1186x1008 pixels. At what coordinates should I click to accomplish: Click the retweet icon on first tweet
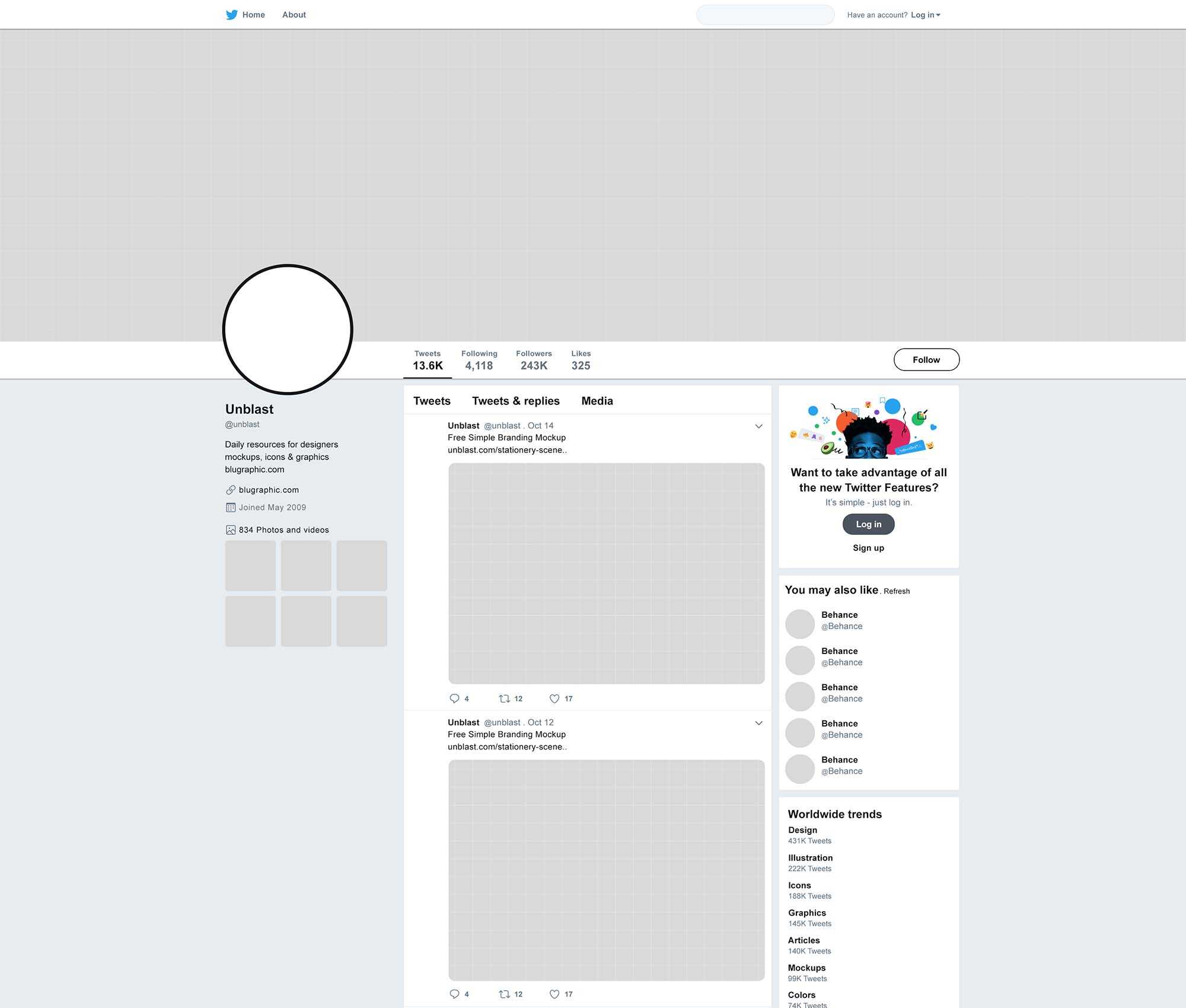coord(506,698)
